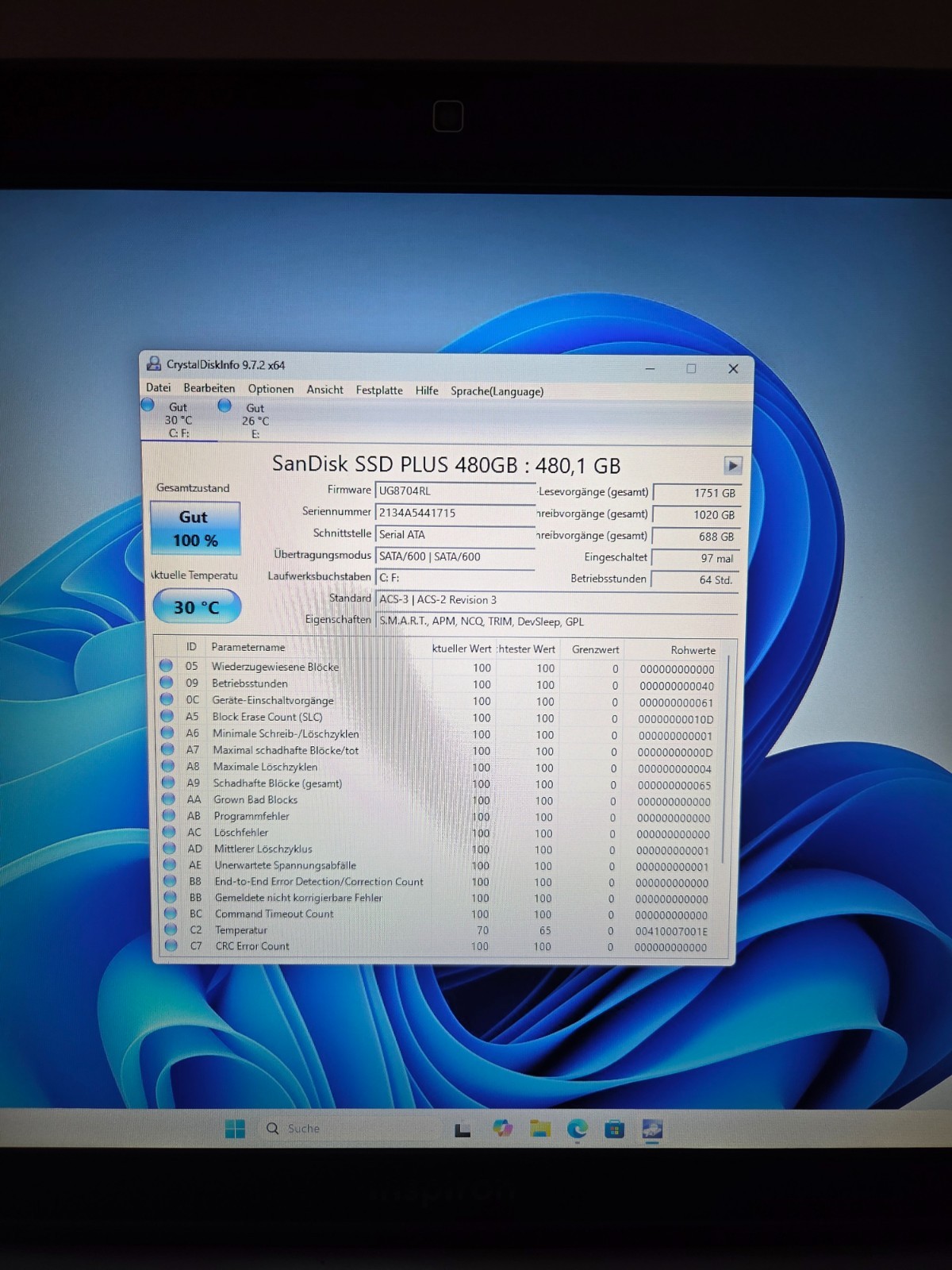The height and width of the screenshot is (1270, 952).
Task: Open Task View on the taskbar
Action: pos(463,1130)
